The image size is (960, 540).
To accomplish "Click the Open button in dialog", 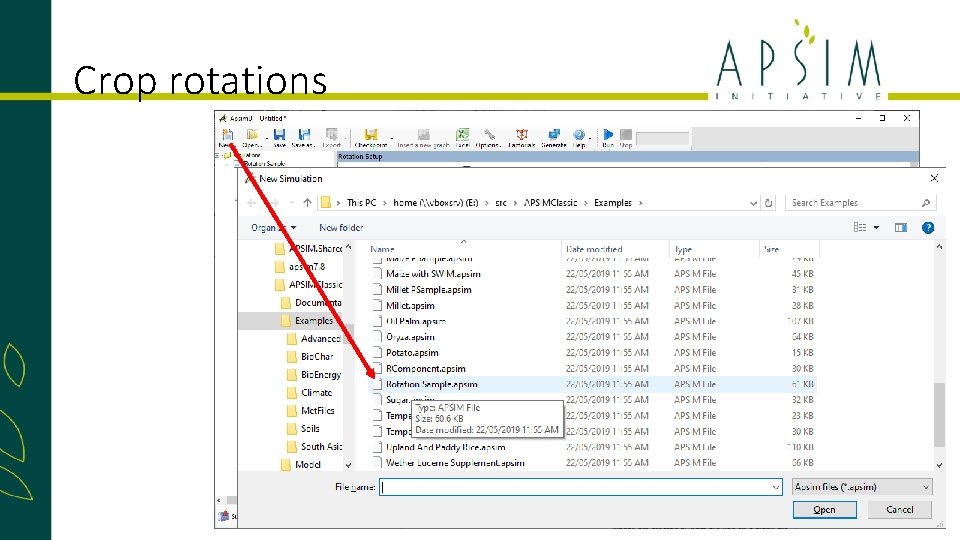I will coord(824,509).
